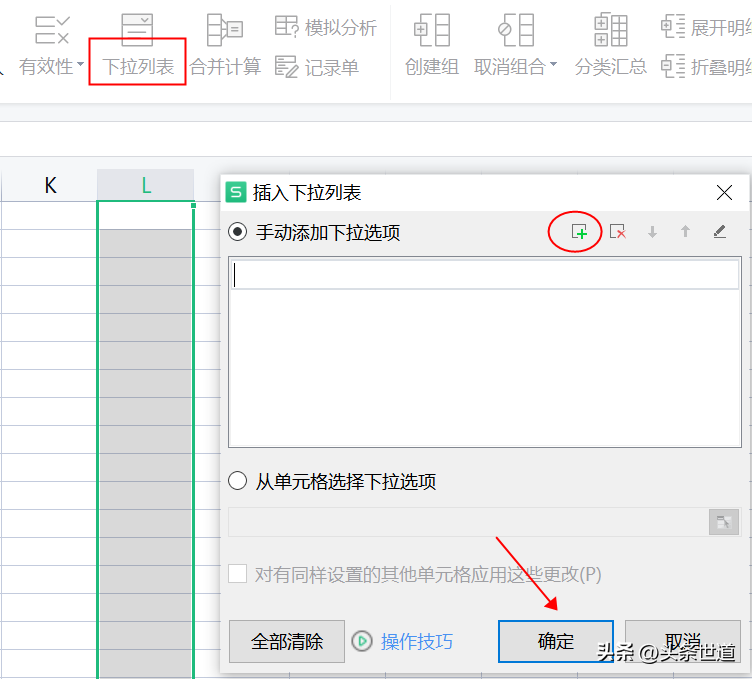
Task: Expand the 有效性 dropdown arrow
Action: pos(80,64)
